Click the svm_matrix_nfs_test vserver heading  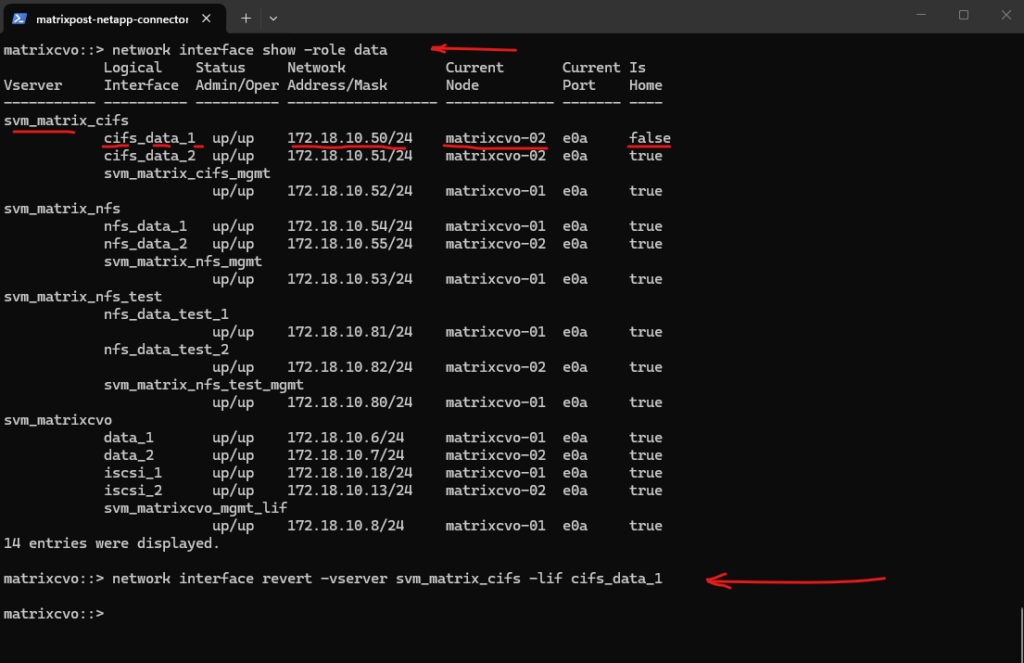82,297
